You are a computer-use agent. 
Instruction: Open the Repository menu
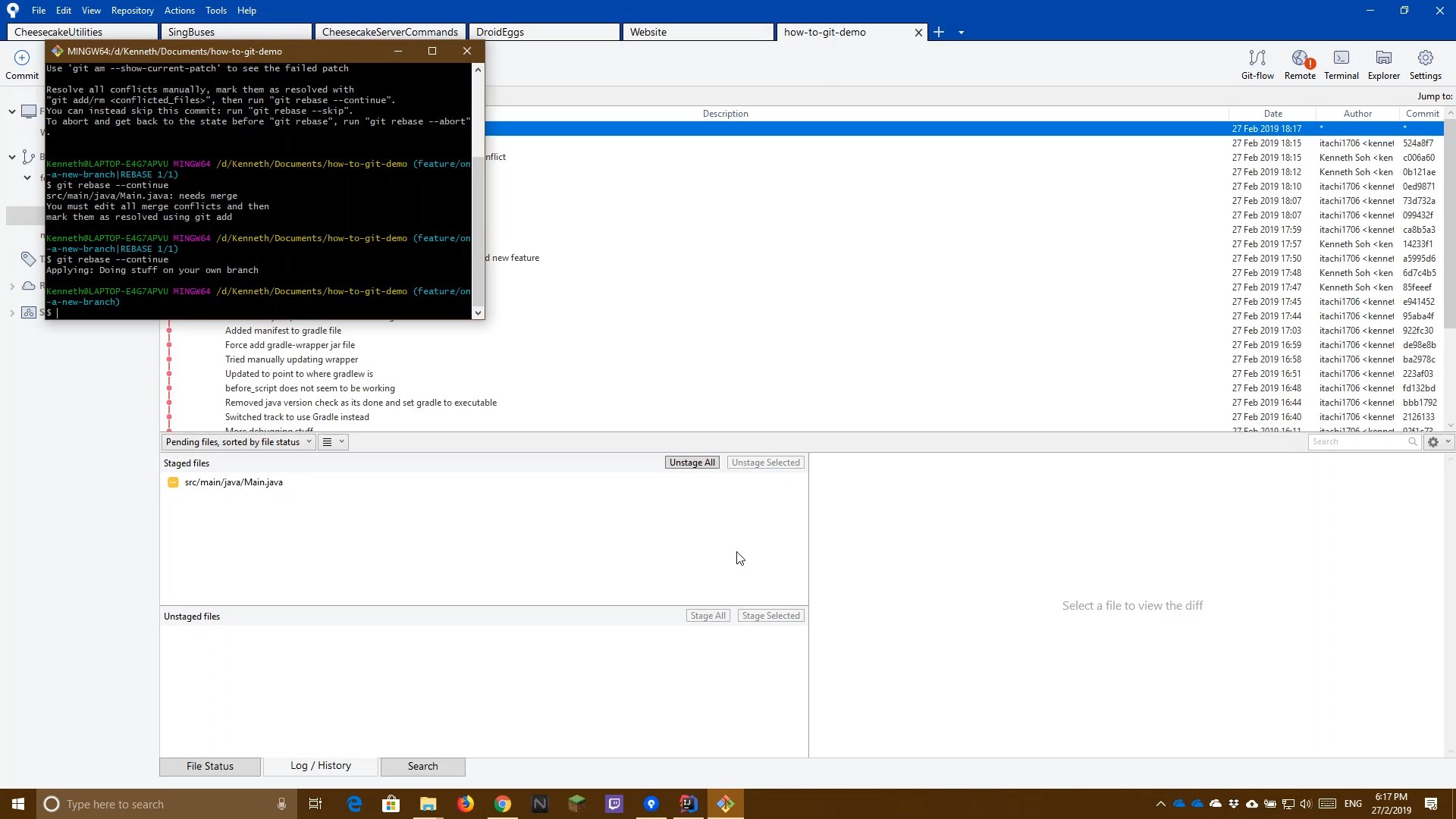pyautogui.click(x=132, y=11)
